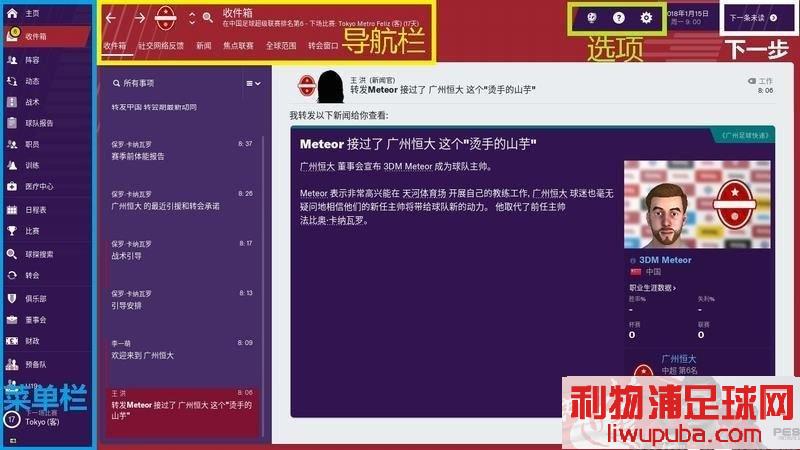Screen dimensions: 800x450
Task: Go back with the left arrow
Action: [x=111, y=18]
